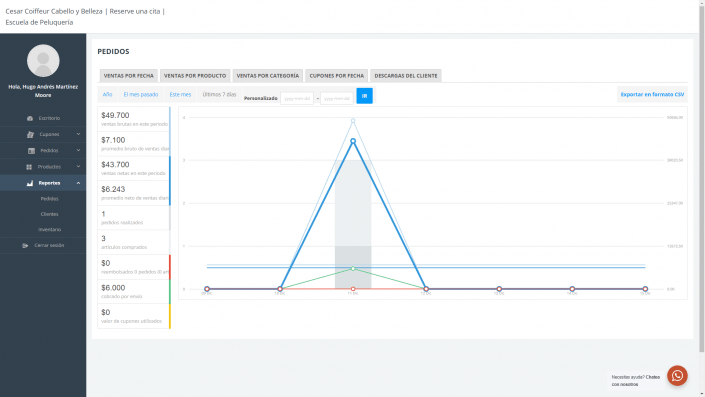Click the green envío peak point

point(353,268)
